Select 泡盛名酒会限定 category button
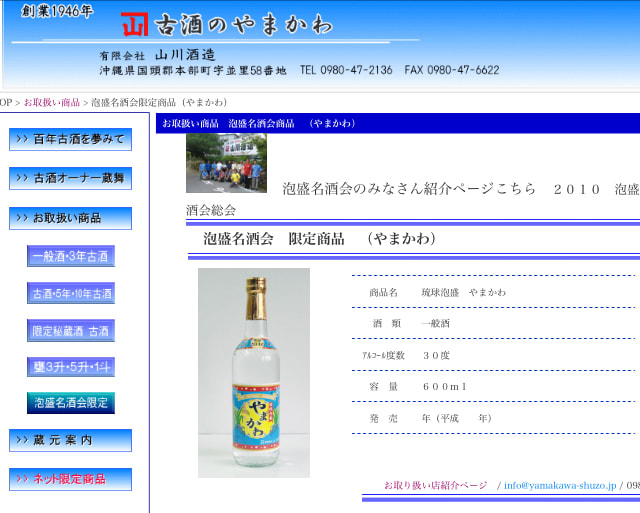This screenshot has height=513, width=640. (71, 403)
